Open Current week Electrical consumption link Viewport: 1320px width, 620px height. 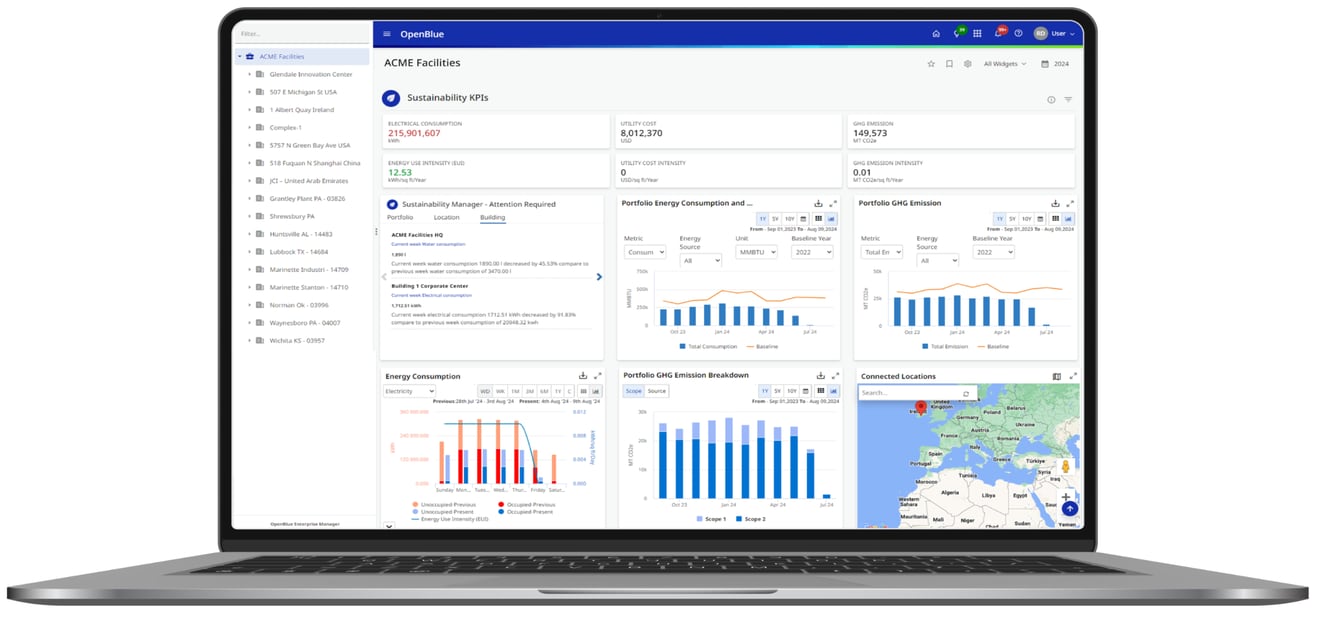click(432, 295)
